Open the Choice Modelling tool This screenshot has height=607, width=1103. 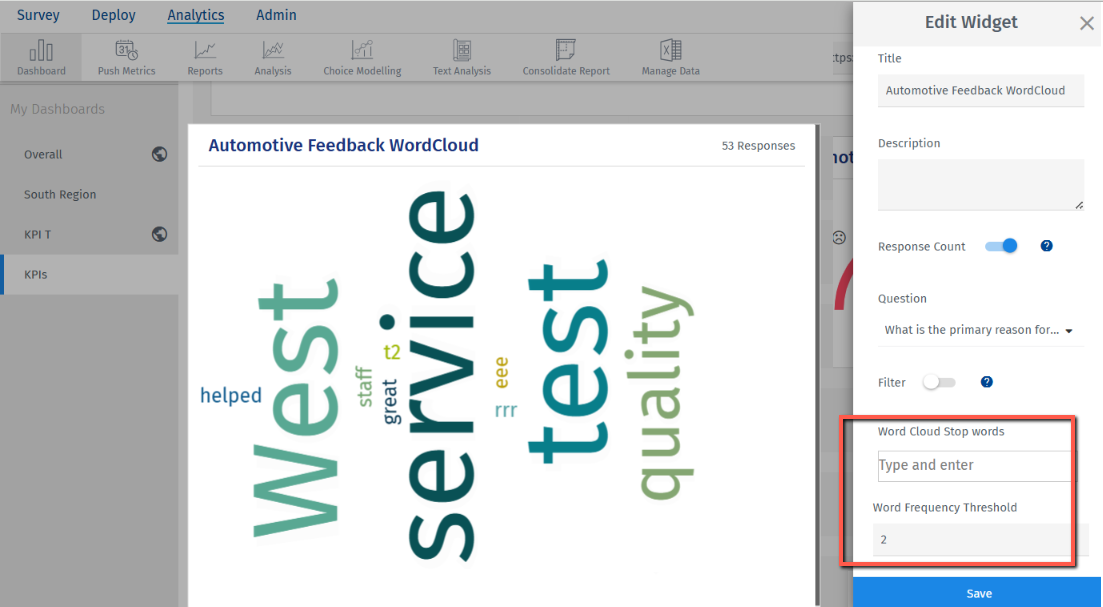[x=361, y=57]
